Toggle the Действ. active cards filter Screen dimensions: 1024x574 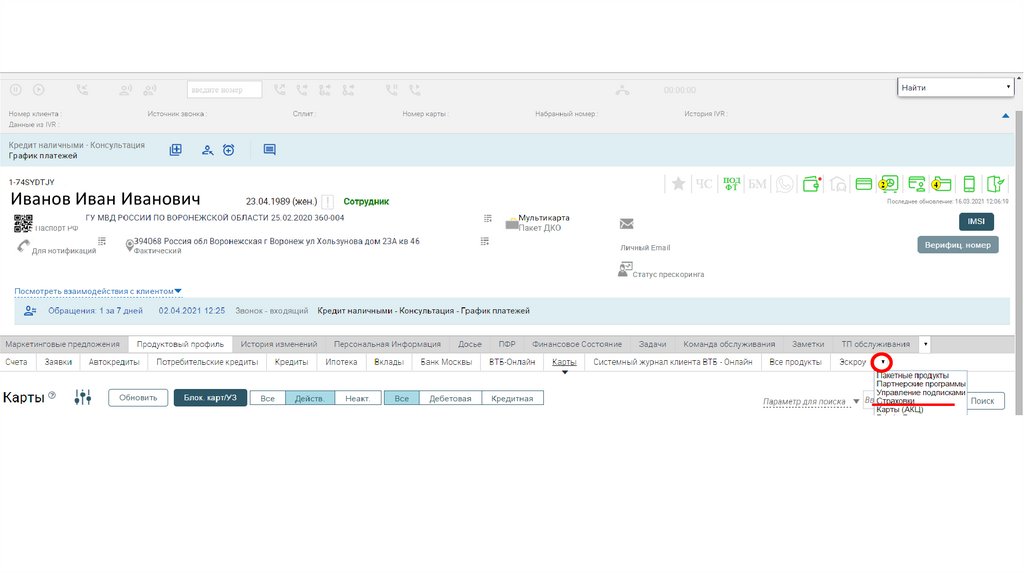click(310, 398)
